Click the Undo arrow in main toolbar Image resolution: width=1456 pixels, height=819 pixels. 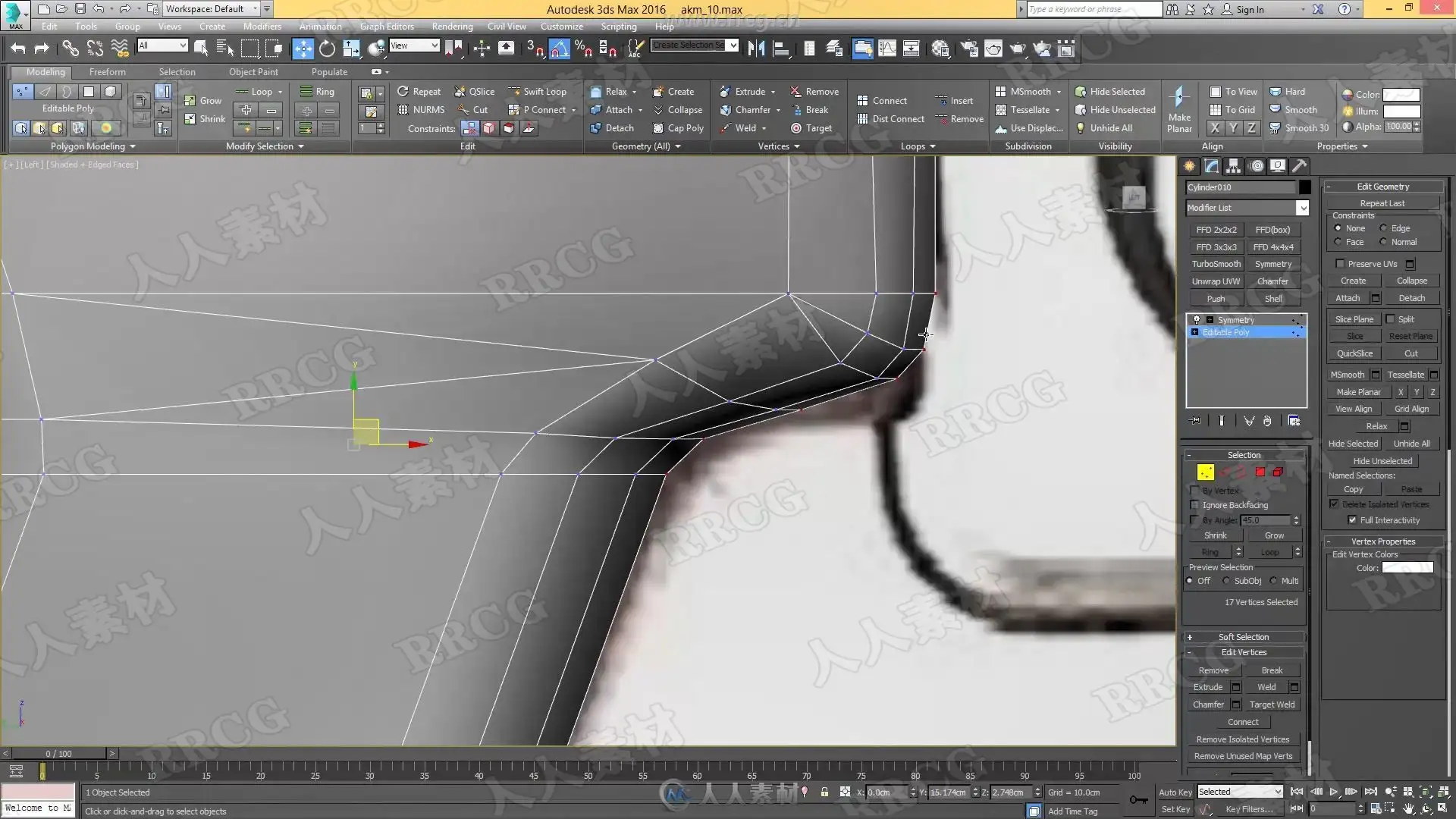(x=18, y=49)
